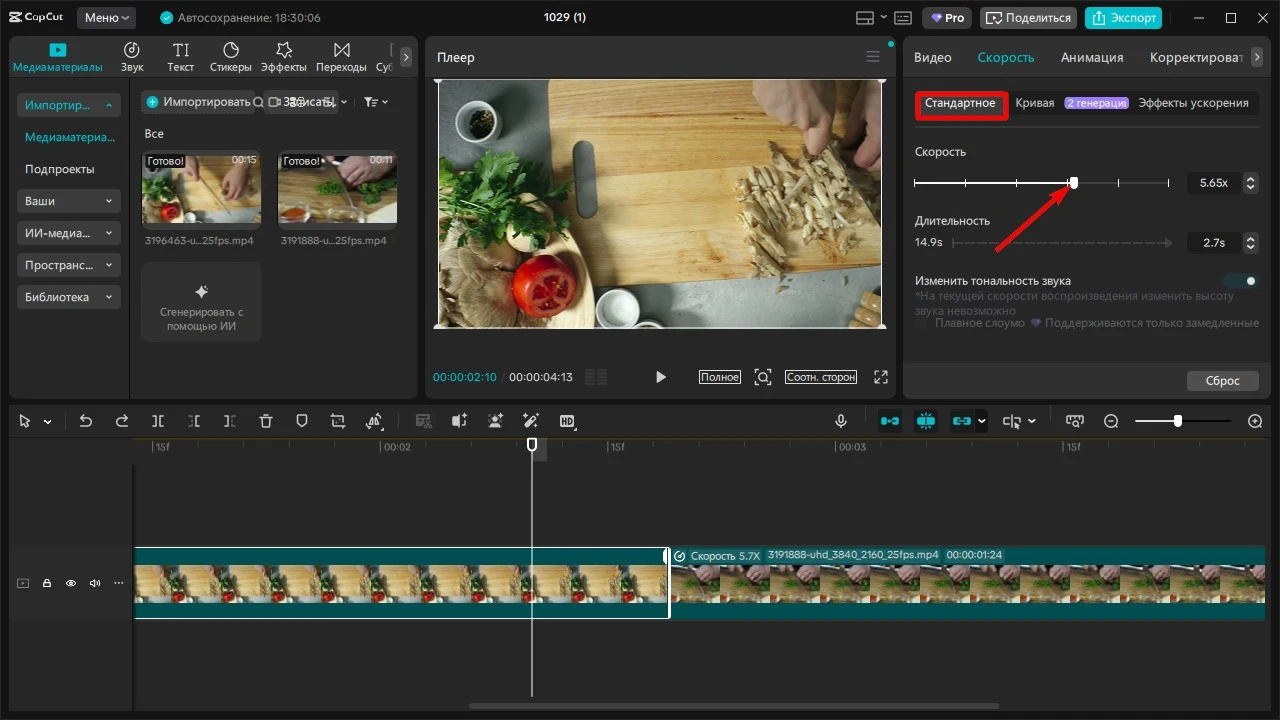Zoom in the timeline with the plus icon
Screen dimensions: 1280x720
[1256, 421]
